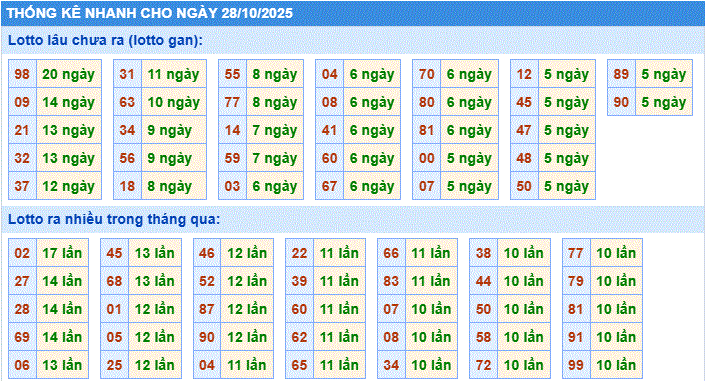Select '12 lần' beside number 52
This screenshot has width=705, height=381.
coord(247,281)
